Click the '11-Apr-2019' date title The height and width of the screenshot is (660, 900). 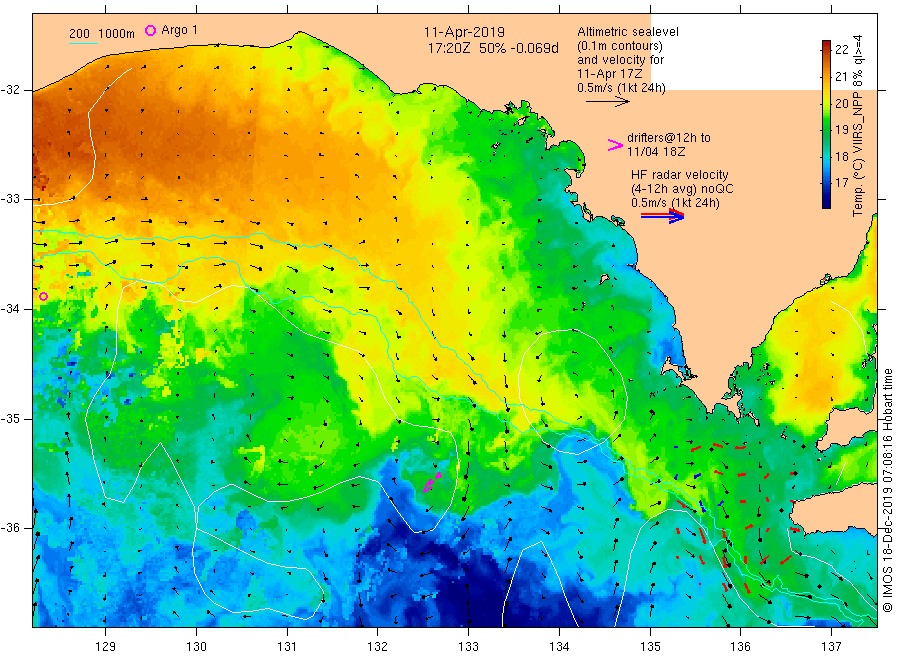coord(464,33)
